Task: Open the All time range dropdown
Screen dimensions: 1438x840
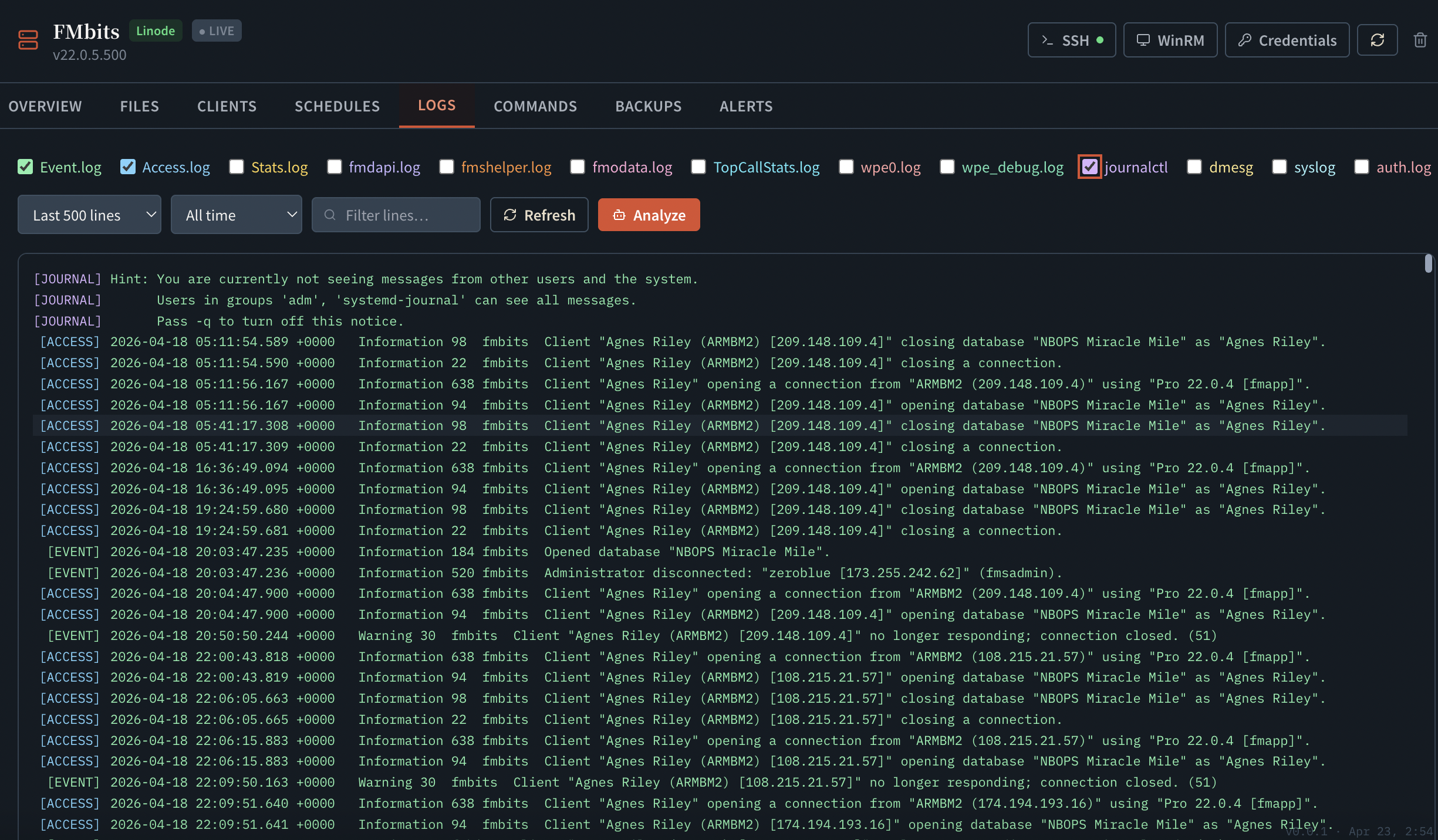Action: pos(236,215)
